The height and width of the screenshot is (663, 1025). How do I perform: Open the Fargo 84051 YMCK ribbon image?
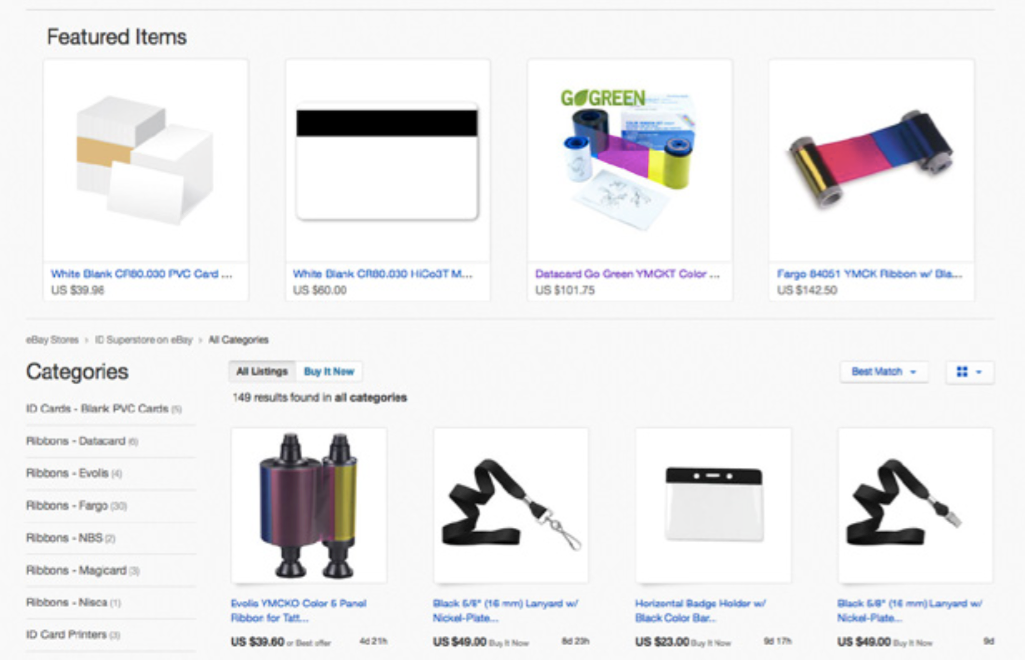871,160
